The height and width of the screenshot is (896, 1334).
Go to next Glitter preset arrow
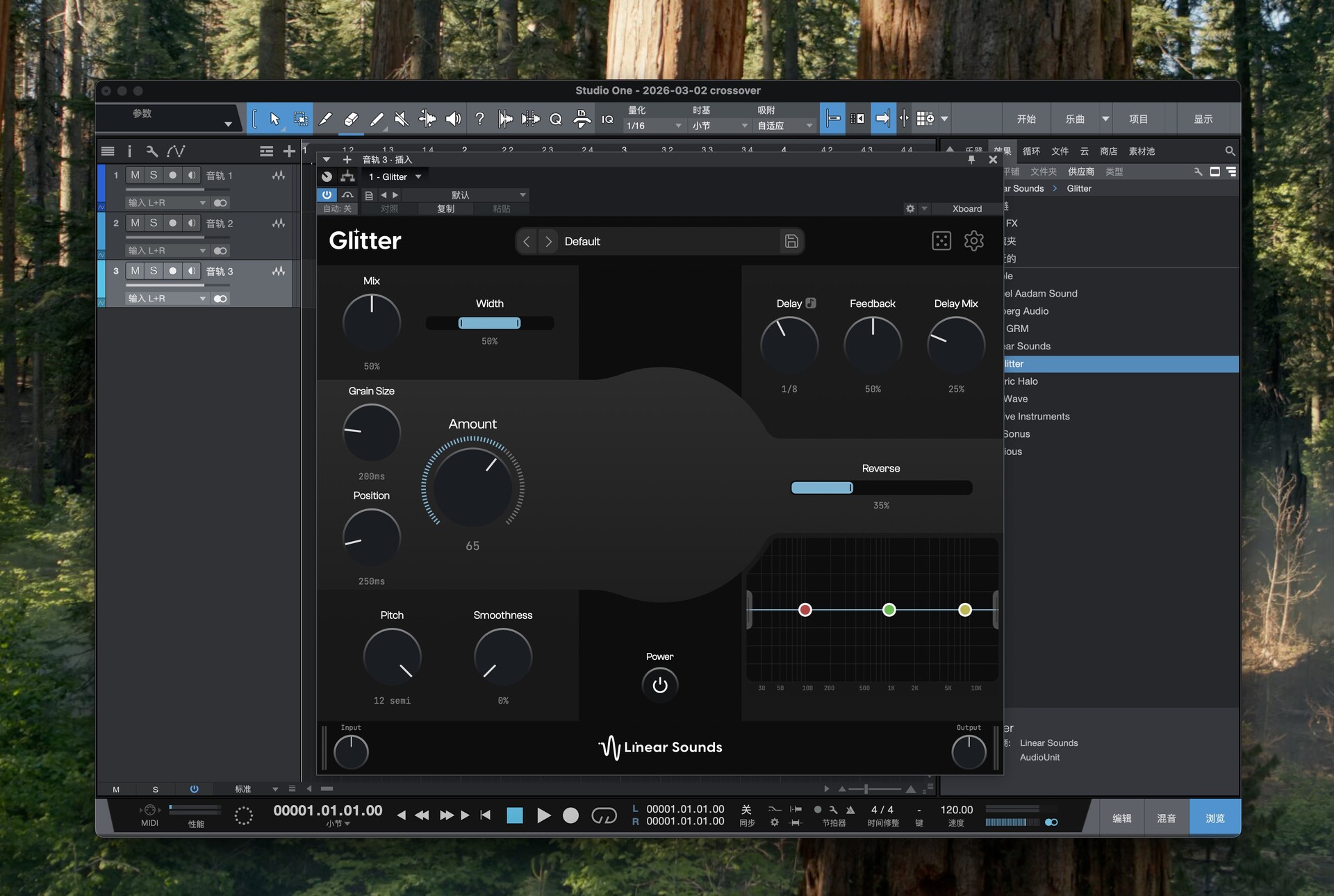pyautogui.click(x=548, y=241)
